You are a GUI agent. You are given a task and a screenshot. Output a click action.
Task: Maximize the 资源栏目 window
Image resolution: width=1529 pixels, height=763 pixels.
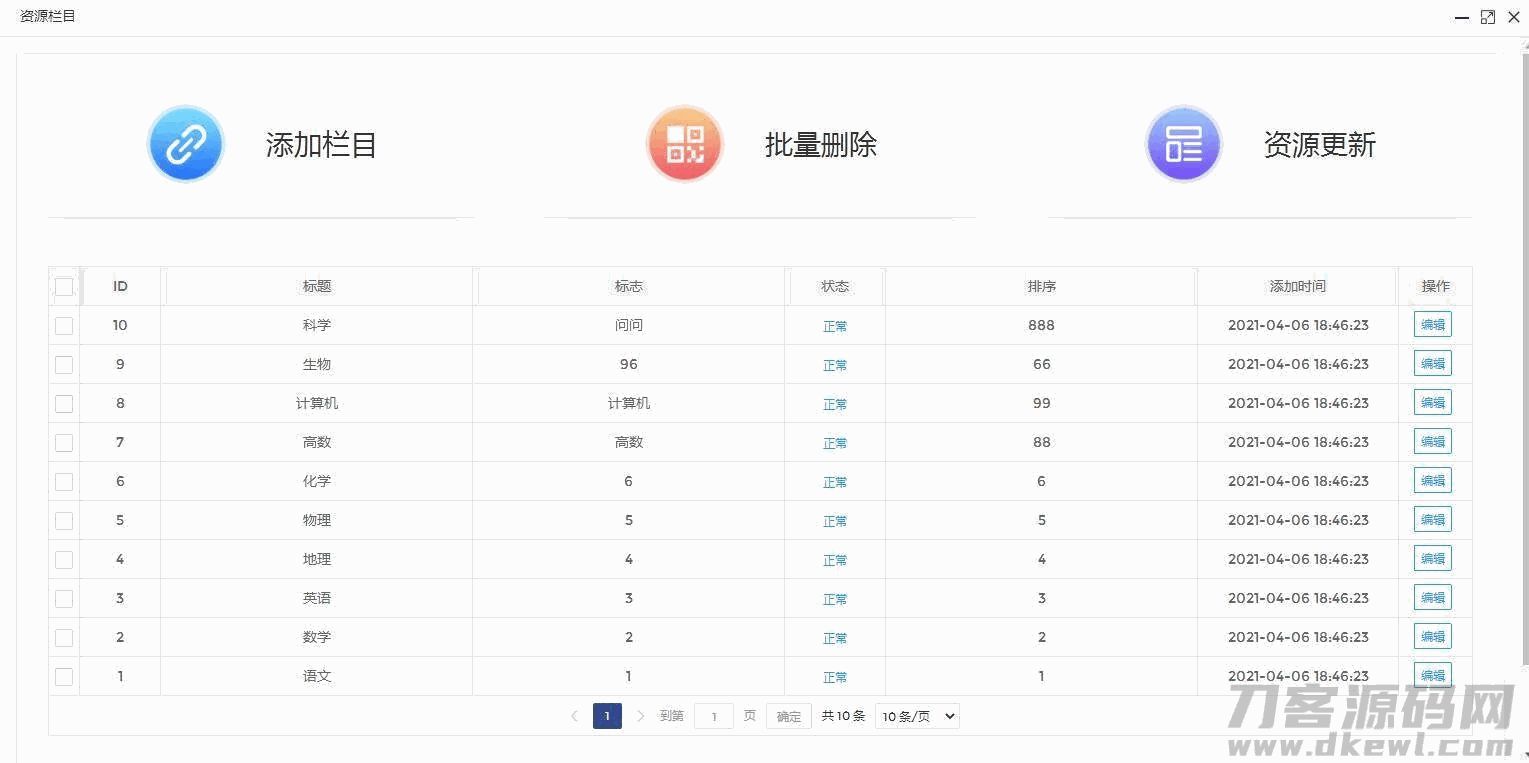coord(1488,17)
